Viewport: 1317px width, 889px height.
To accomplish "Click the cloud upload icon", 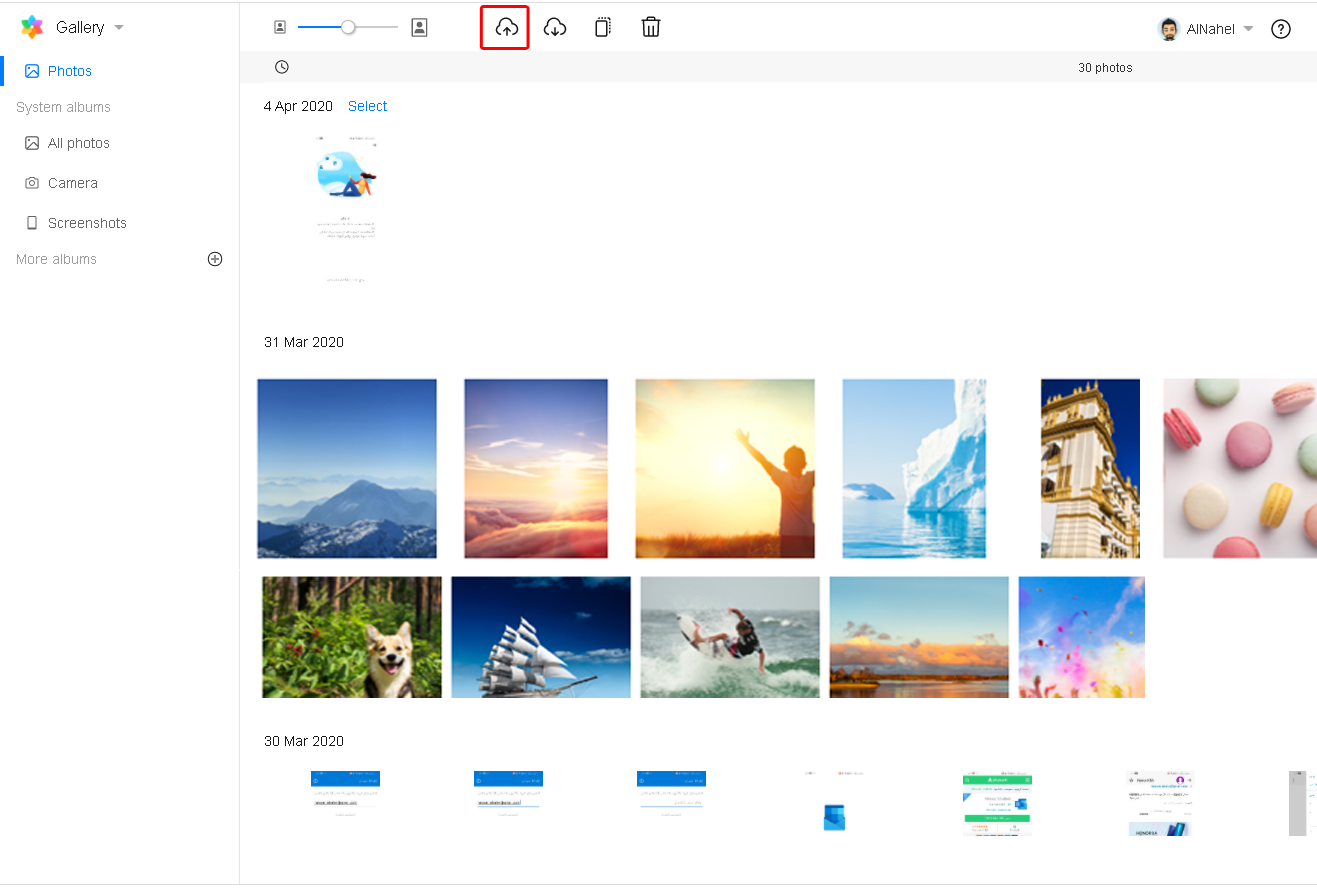I will (507, 28).
